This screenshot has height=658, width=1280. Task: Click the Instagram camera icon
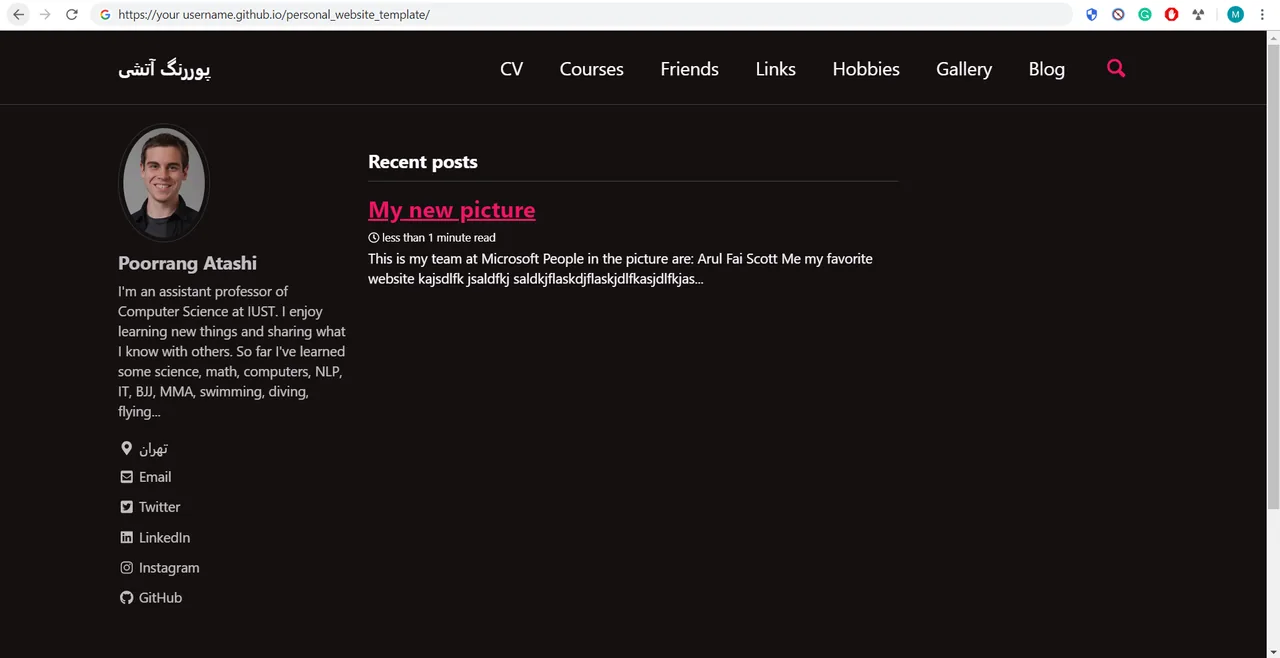pyautogui.click(x=126, y=567)
